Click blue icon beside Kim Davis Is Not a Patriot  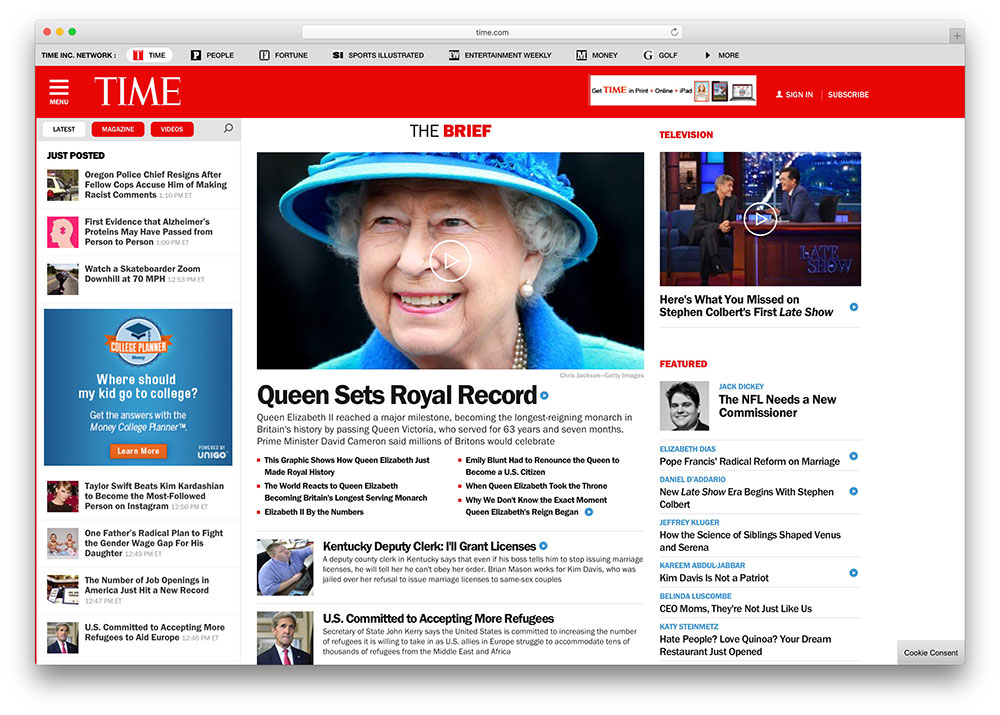coord(854,573)
